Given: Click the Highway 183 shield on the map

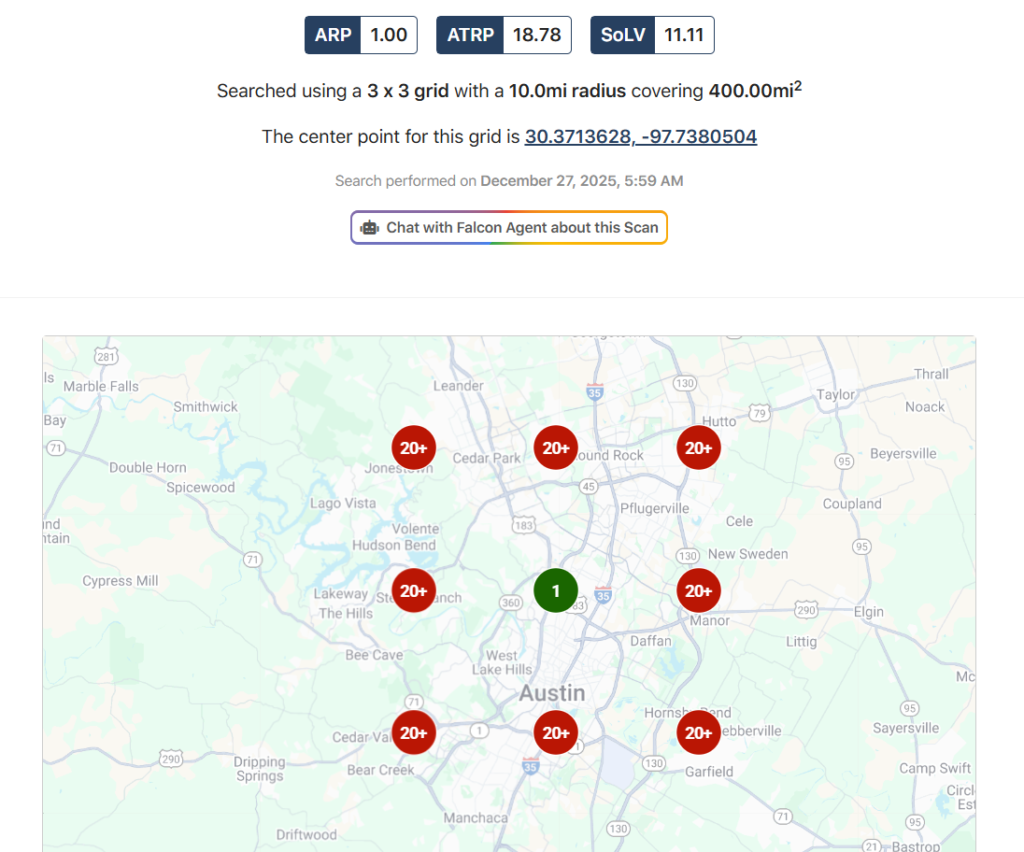Looking at the screenshot, I should 522,523.
